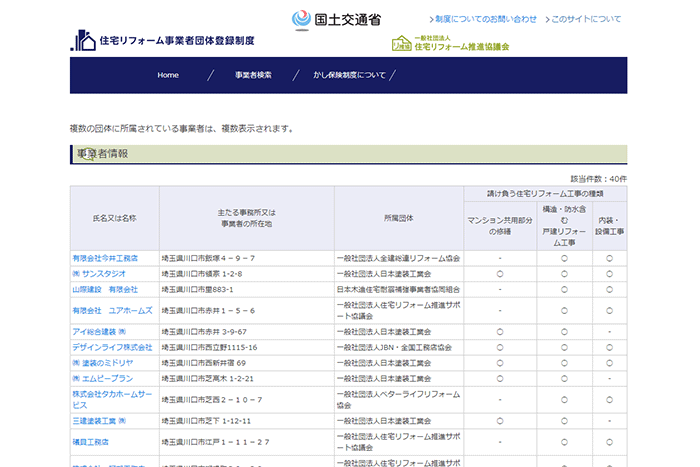View 三建塗装工業 ㈱ entry
The width and height of the screenshot is (700, 467).
(100, 421)
